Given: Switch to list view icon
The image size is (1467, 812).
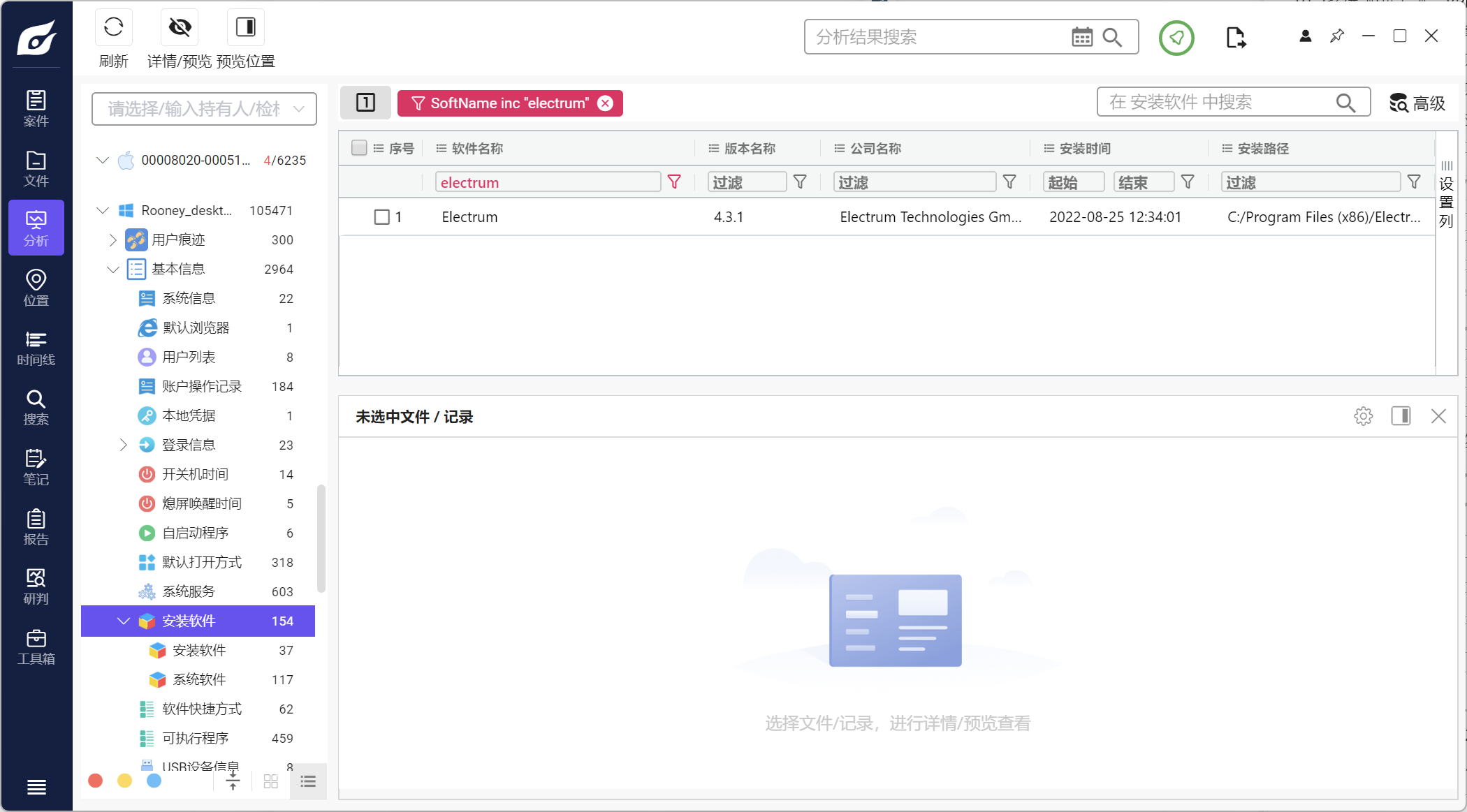Looking at the screenshot, I should pos(308,781).
